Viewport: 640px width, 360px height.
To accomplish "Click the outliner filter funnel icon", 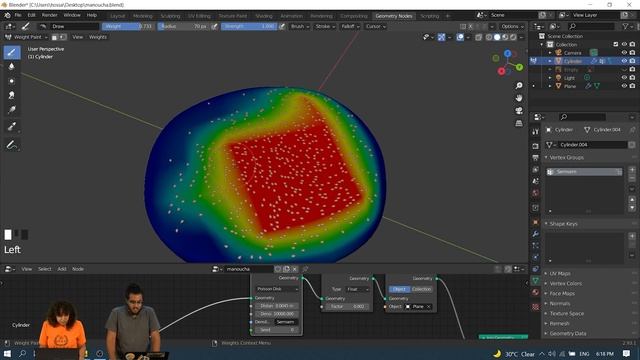I will pos(626,26).
